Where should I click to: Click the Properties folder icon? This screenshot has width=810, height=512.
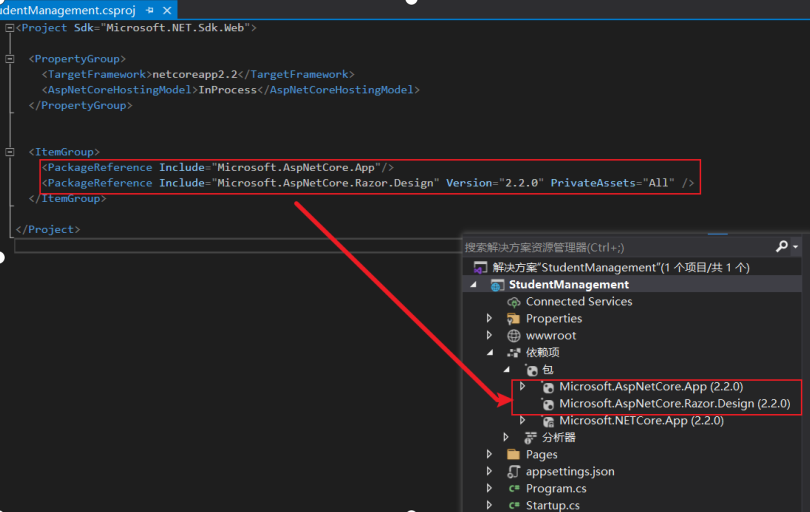[513, 319]
